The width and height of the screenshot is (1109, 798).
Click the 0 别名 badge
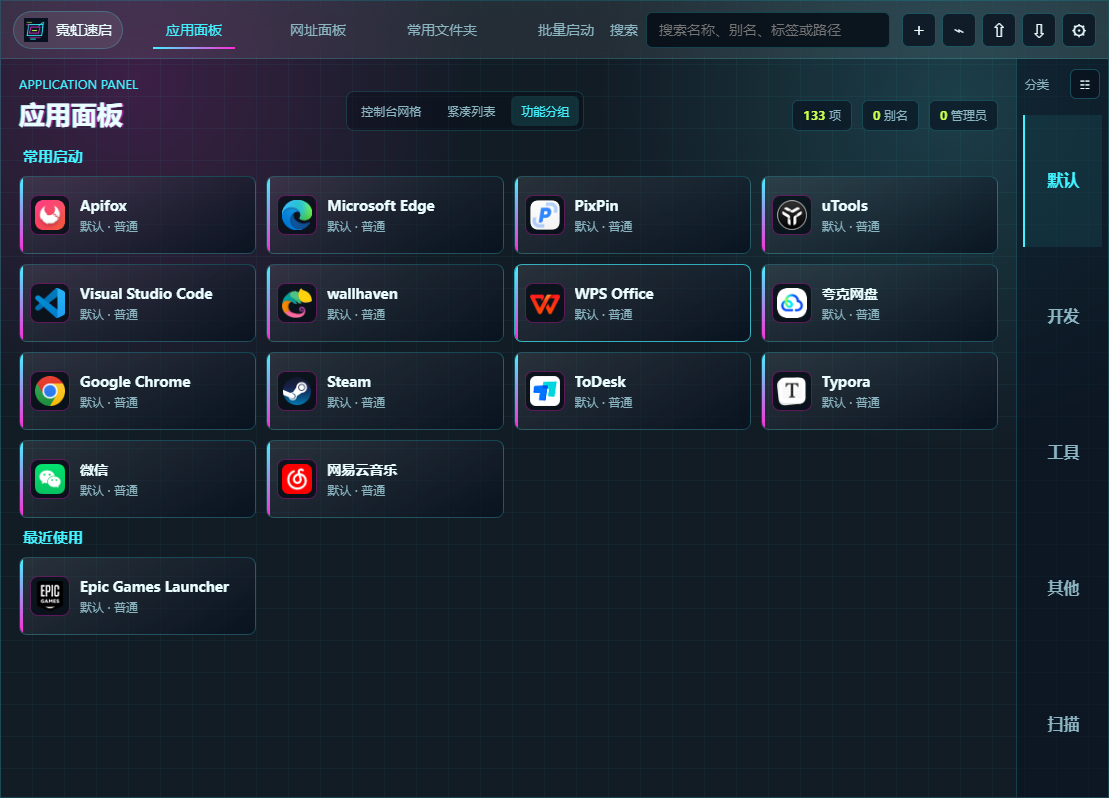(890, 115)
